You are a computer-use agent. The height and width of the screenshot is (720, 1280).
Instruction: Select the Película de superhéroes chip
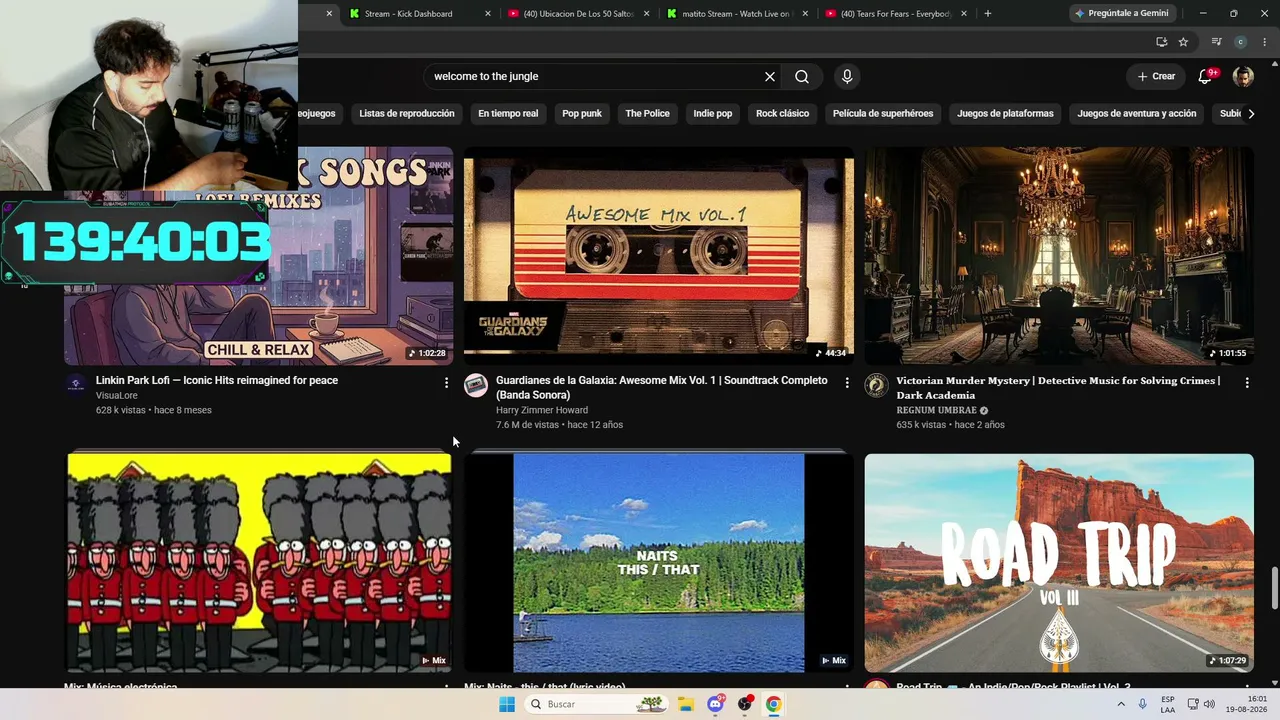pyautogui.click(x=883, y=114)
